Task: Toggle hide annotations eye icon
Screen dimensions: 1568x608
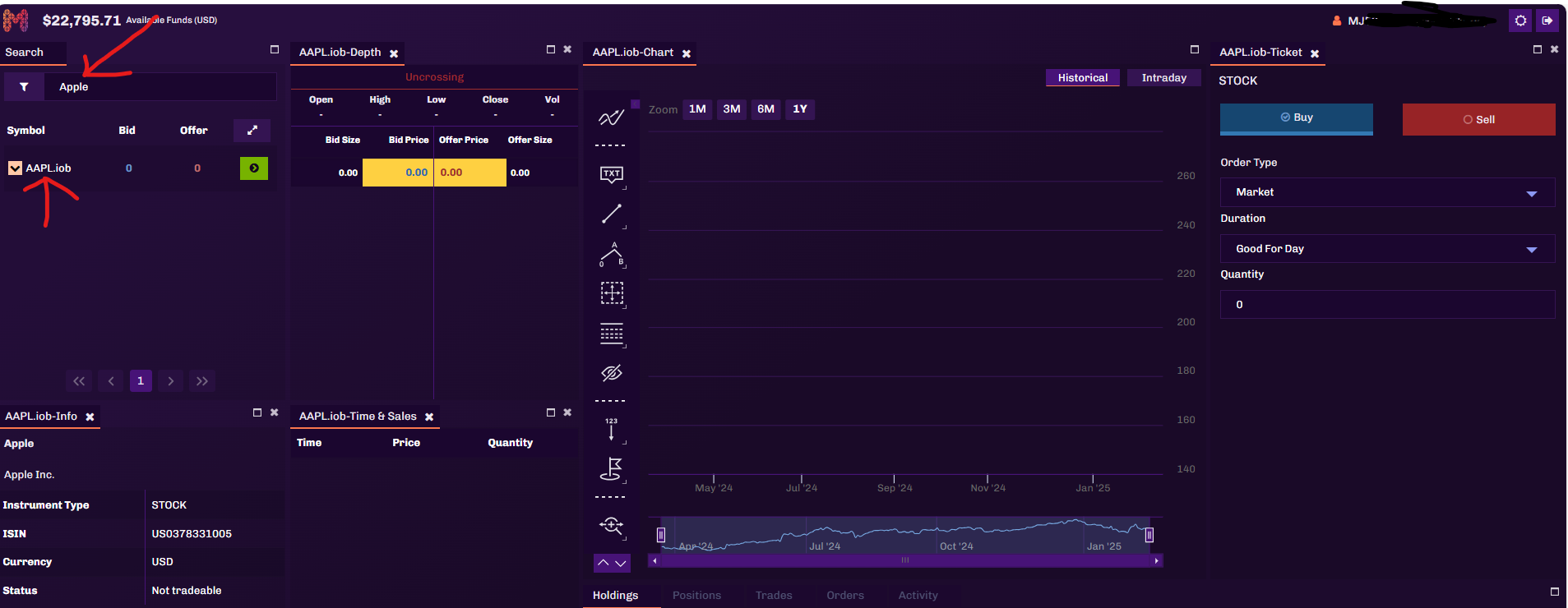Action: point(611,373)
